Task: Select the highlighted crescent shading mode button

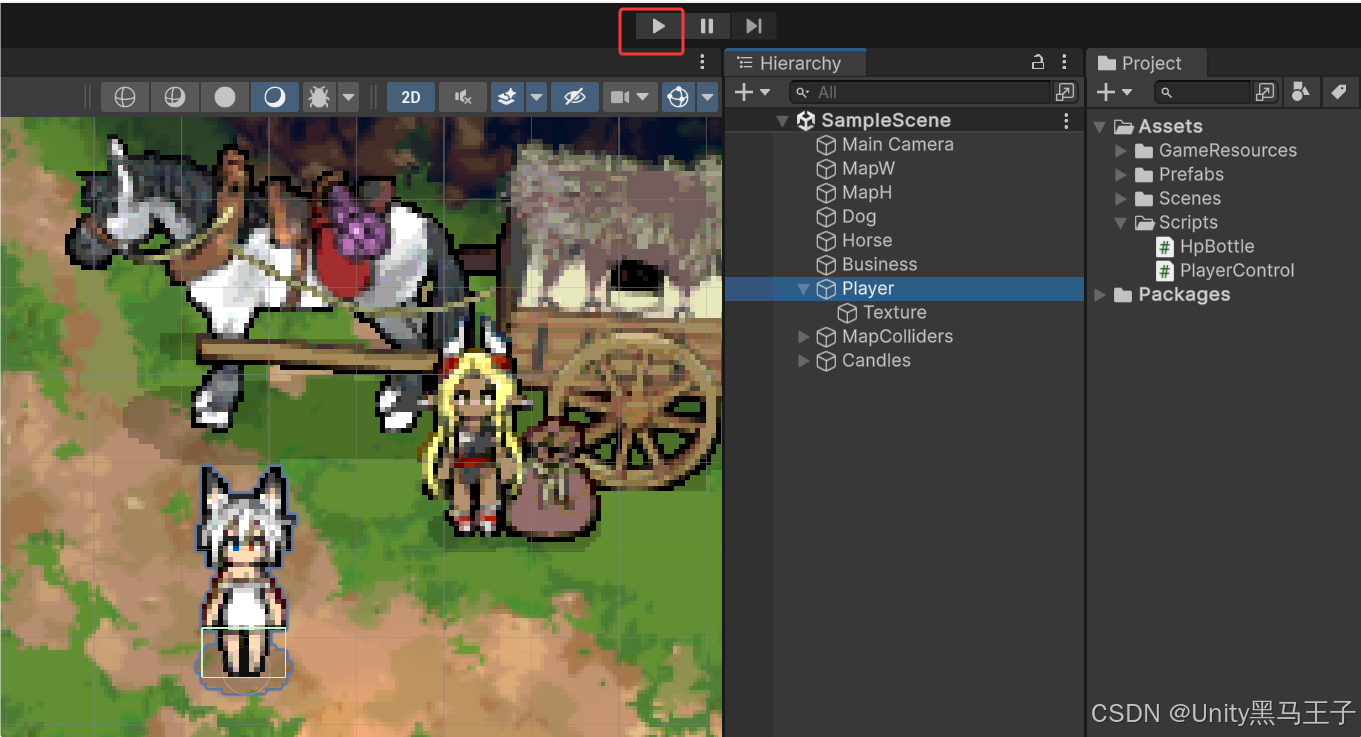Action: tap(275, 97)
